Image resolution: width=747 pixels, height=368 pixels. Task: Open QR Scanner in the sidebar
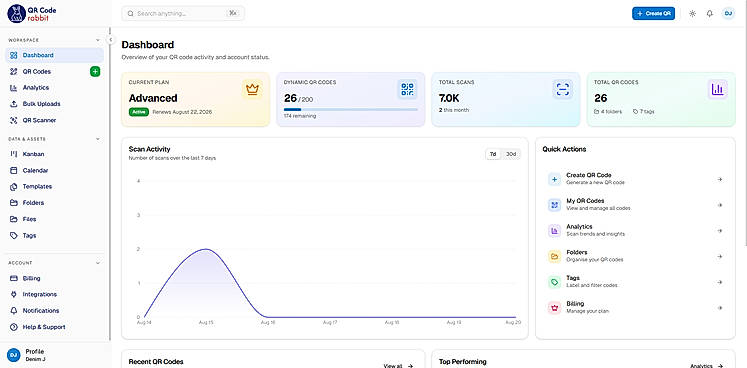click(x=54, y=120)
